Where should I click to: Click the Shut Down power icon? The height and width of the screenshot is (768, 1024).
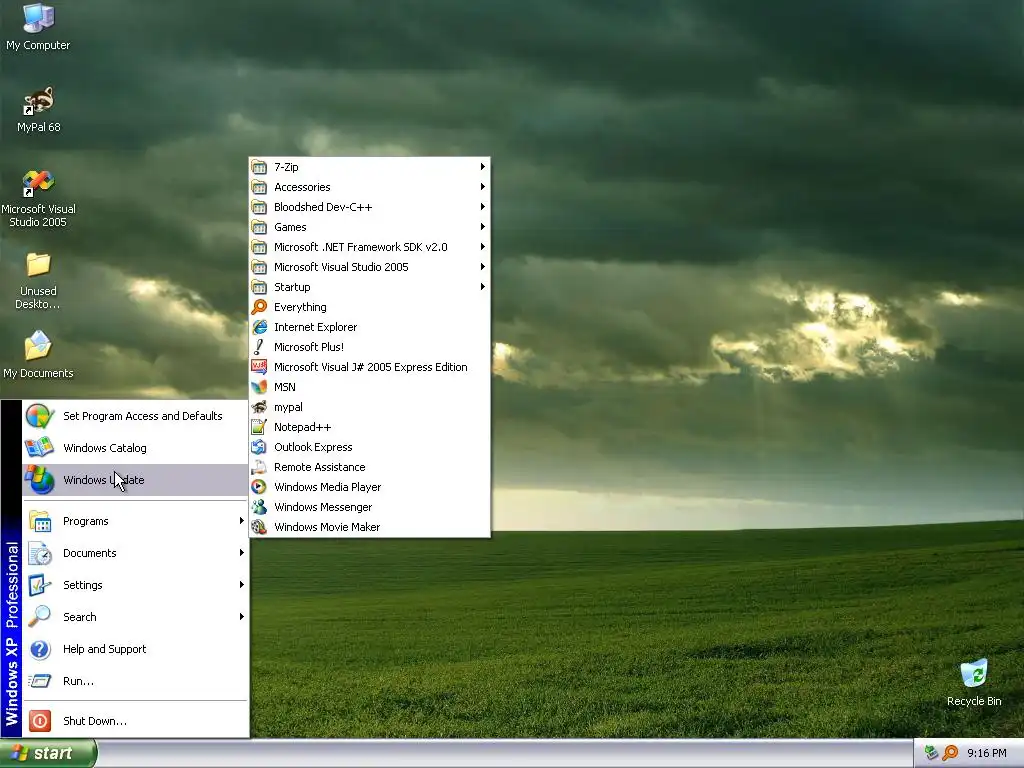point(40,721)
